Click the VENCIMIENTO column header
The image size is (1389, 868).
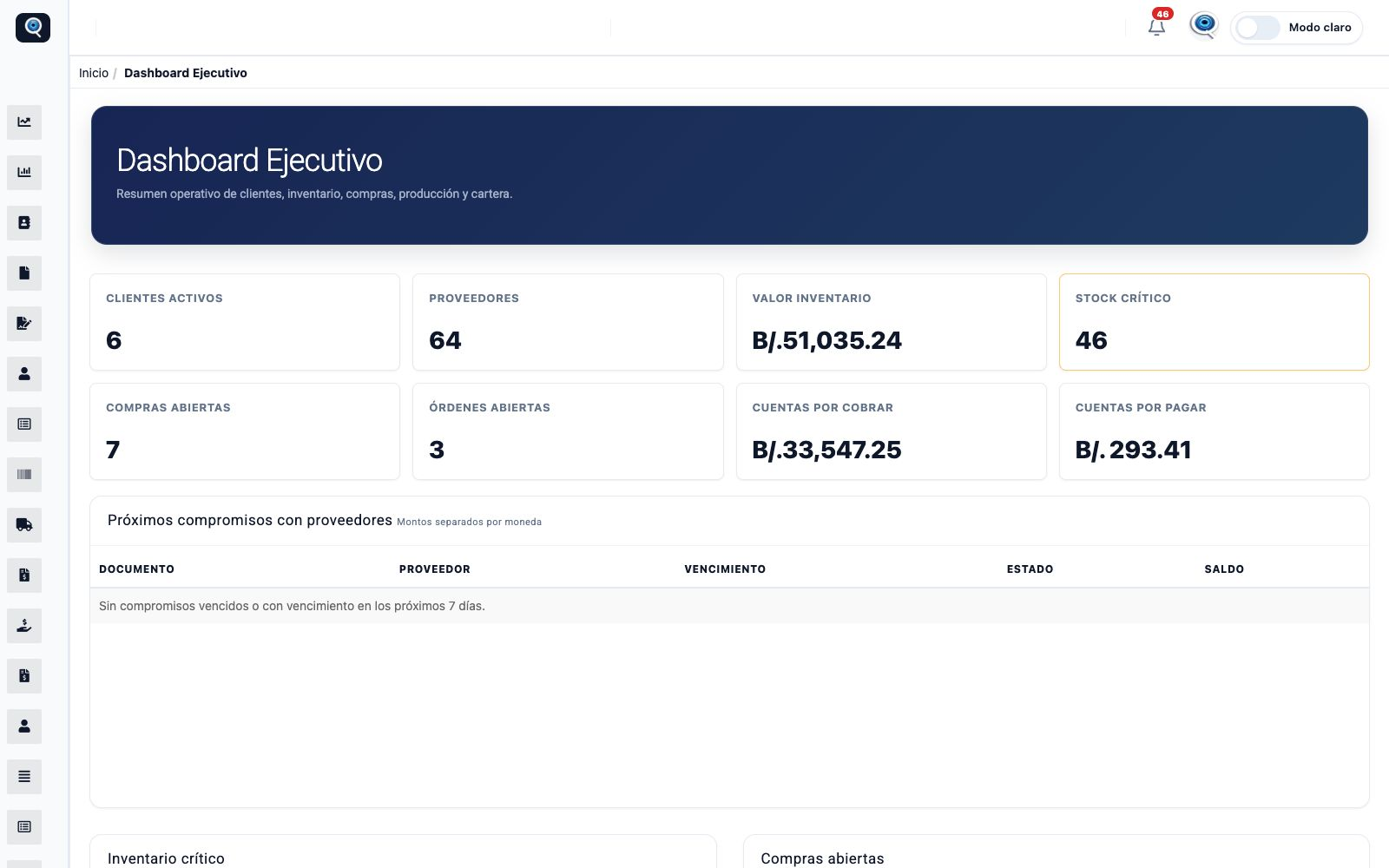point(725,569)
